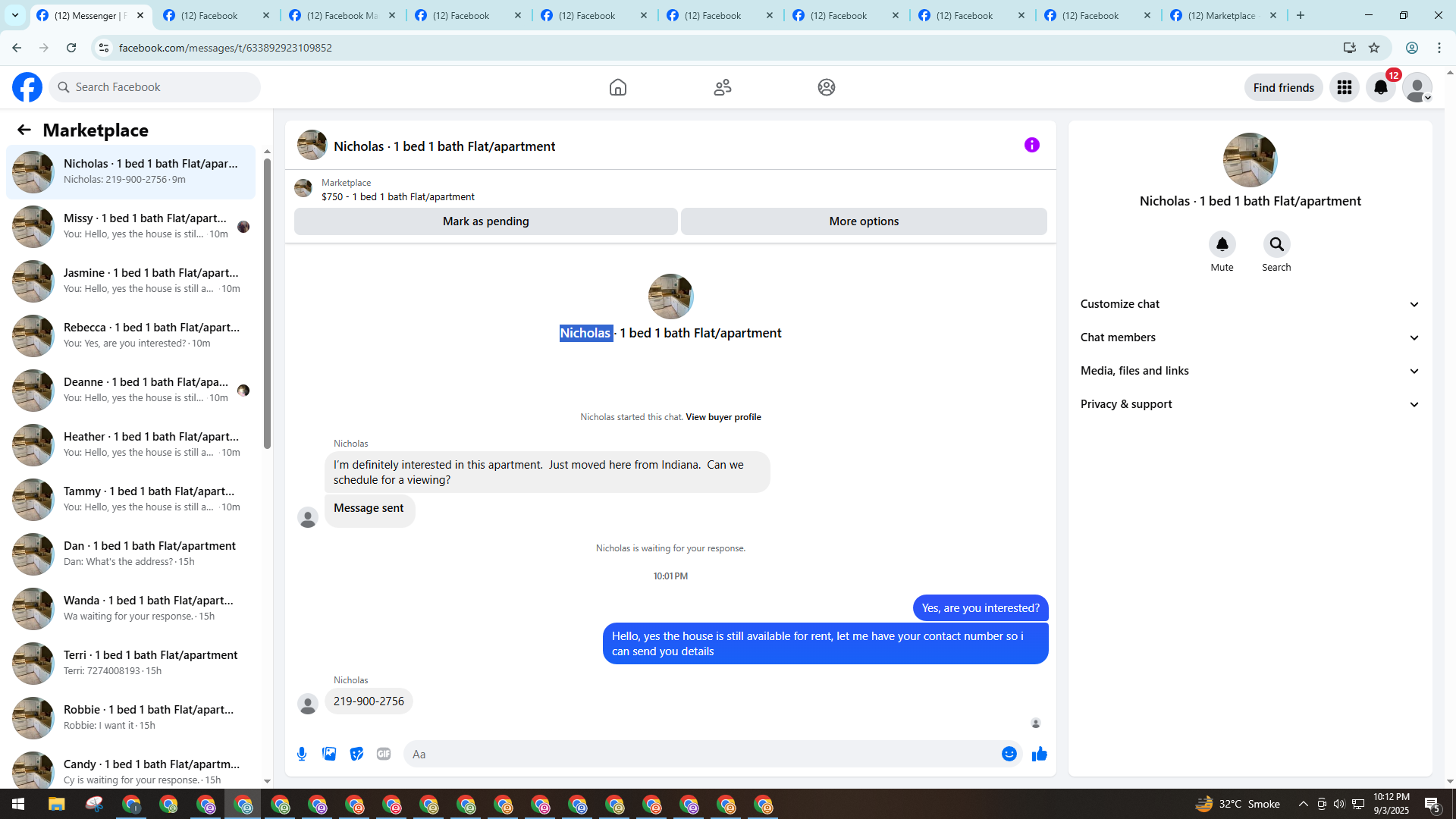Open the clock showing 10:12 PM

click(1391, 804)
